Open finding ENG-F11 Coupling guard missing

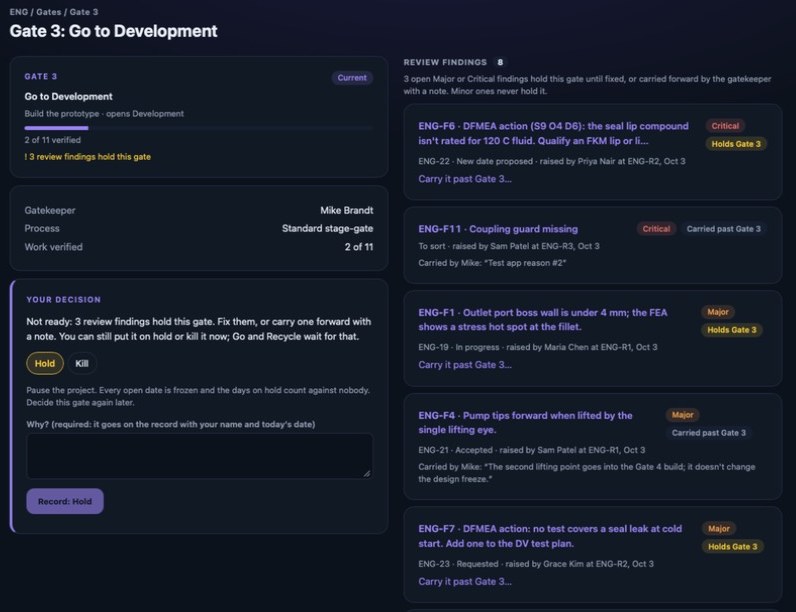[498, 229]
